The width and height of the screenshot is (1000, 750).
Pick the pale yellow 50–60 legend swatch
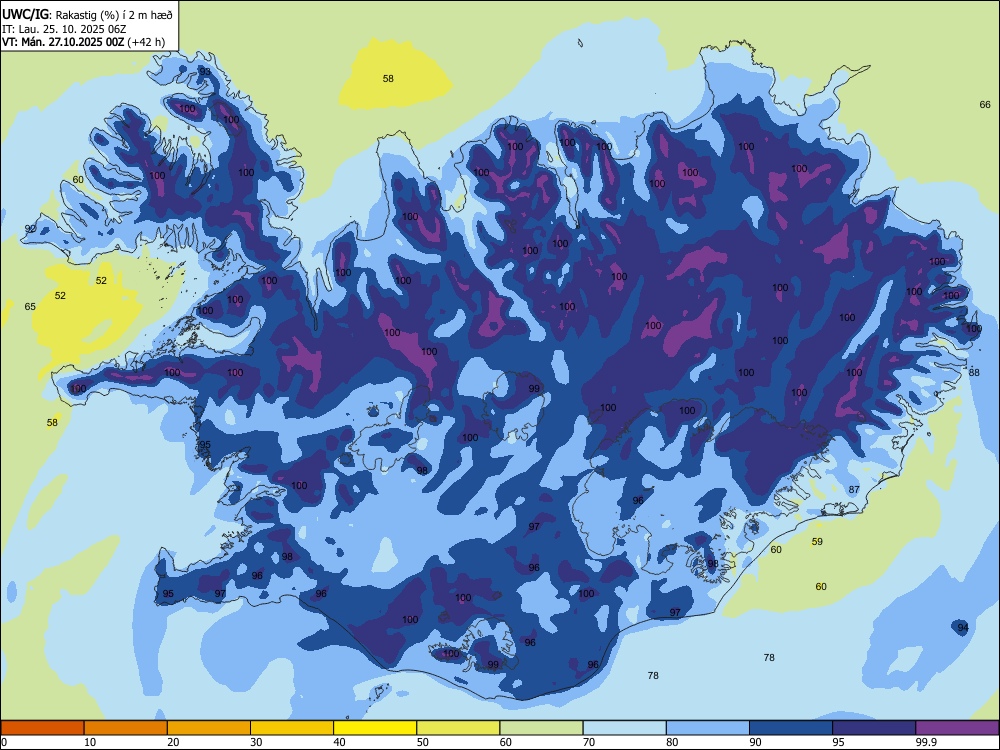point(458,728)
